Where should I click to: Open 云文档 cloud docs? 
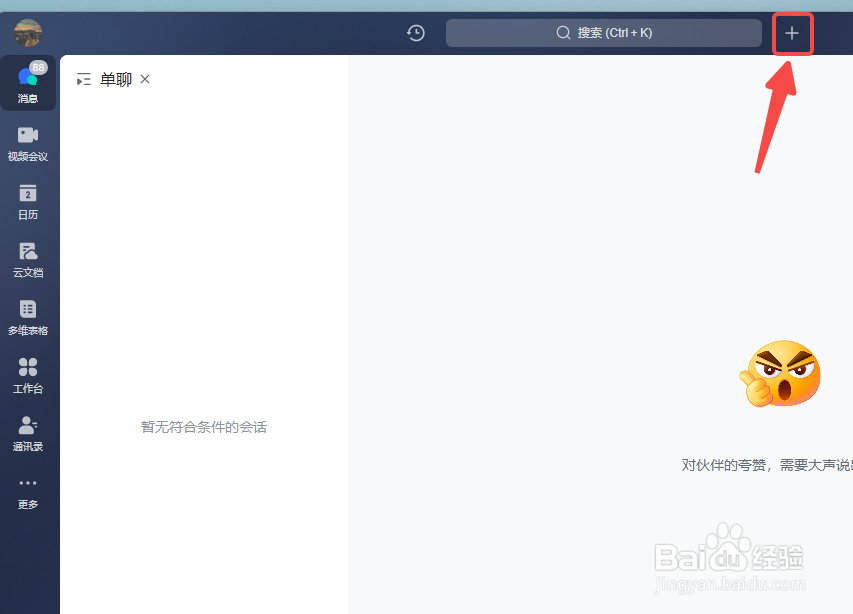point(28,260)
